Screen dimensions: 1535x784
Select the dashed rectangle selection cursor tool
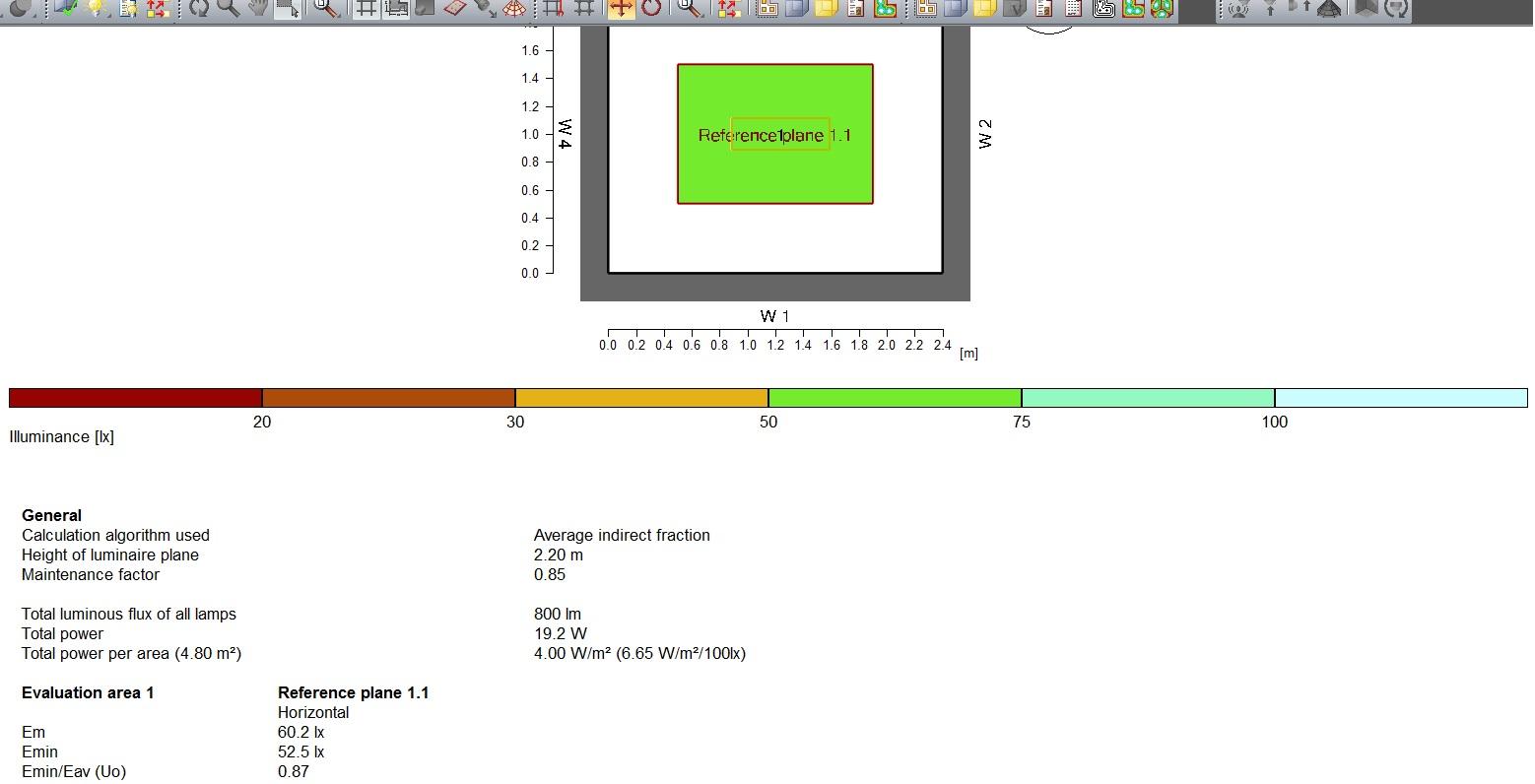(x=287, y=8)
